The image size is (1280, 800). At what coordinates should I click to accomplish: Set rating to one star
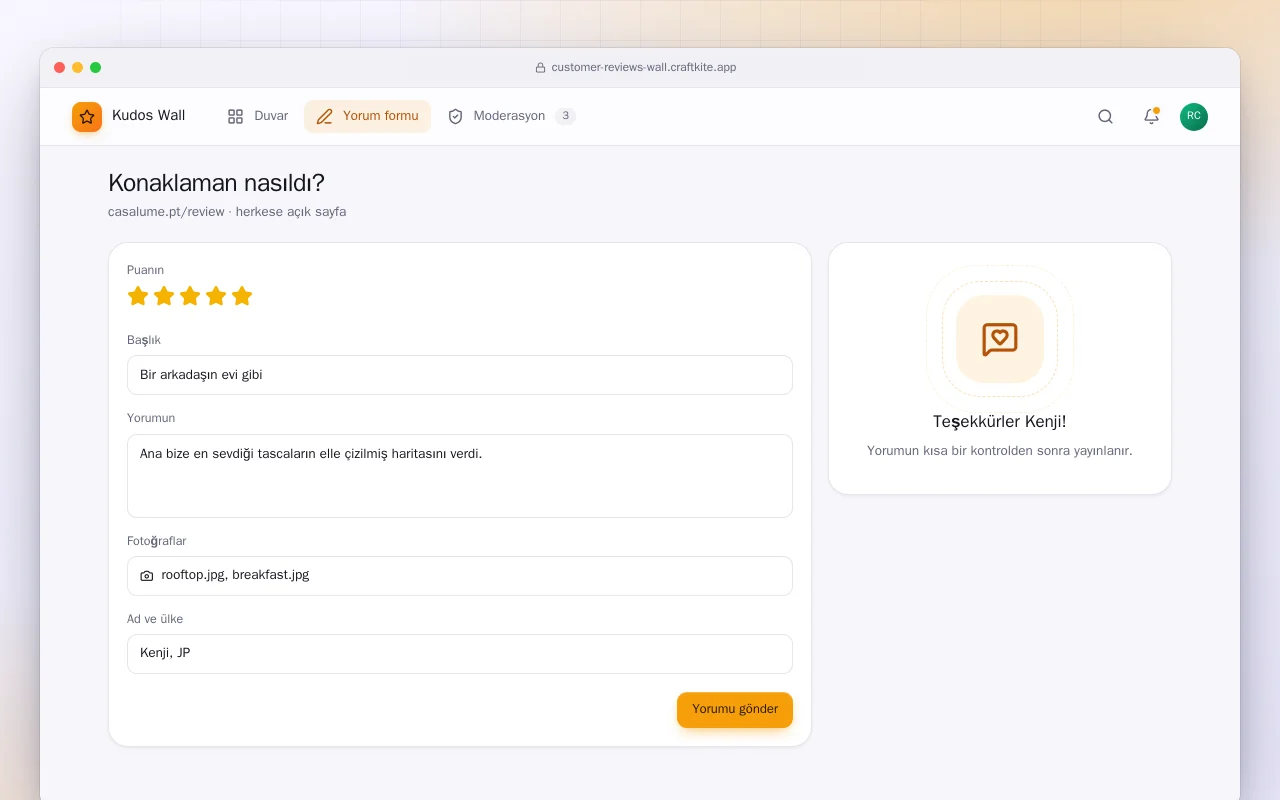(x=138, y=296)
